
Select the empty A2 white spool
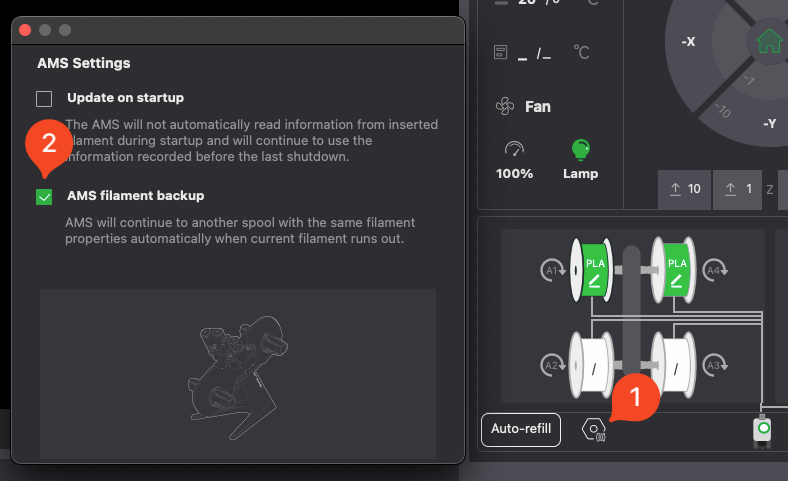click(x=595, y=365)
